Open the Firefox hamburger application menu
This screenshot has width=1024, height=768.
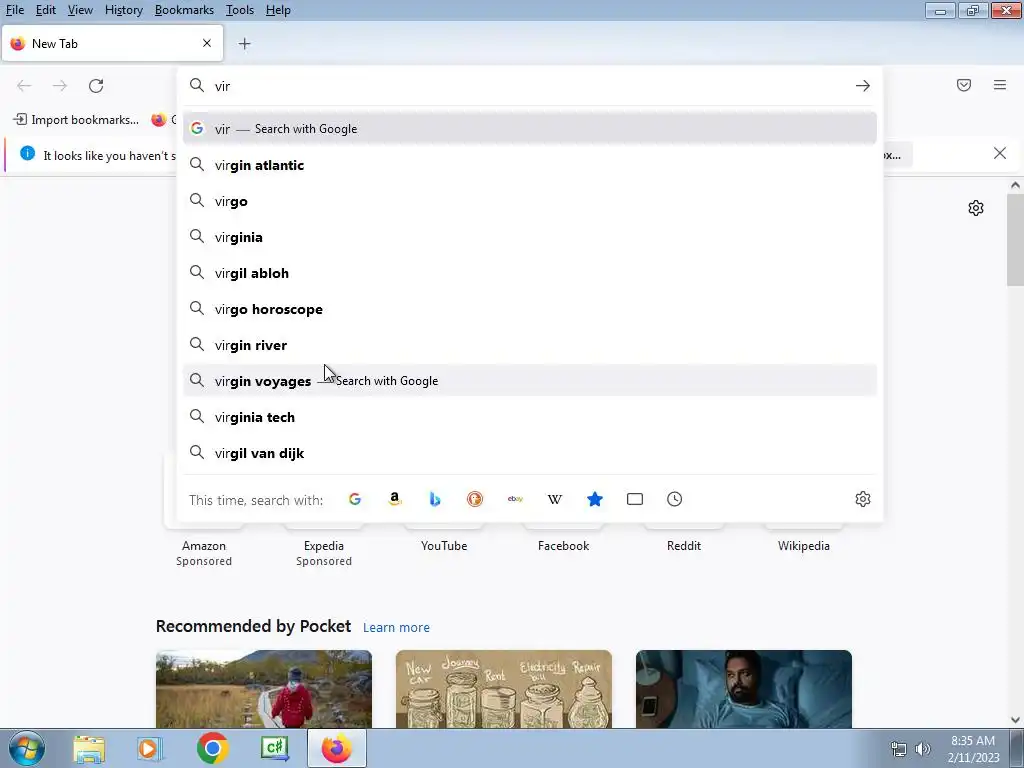tap(1000, 85)
